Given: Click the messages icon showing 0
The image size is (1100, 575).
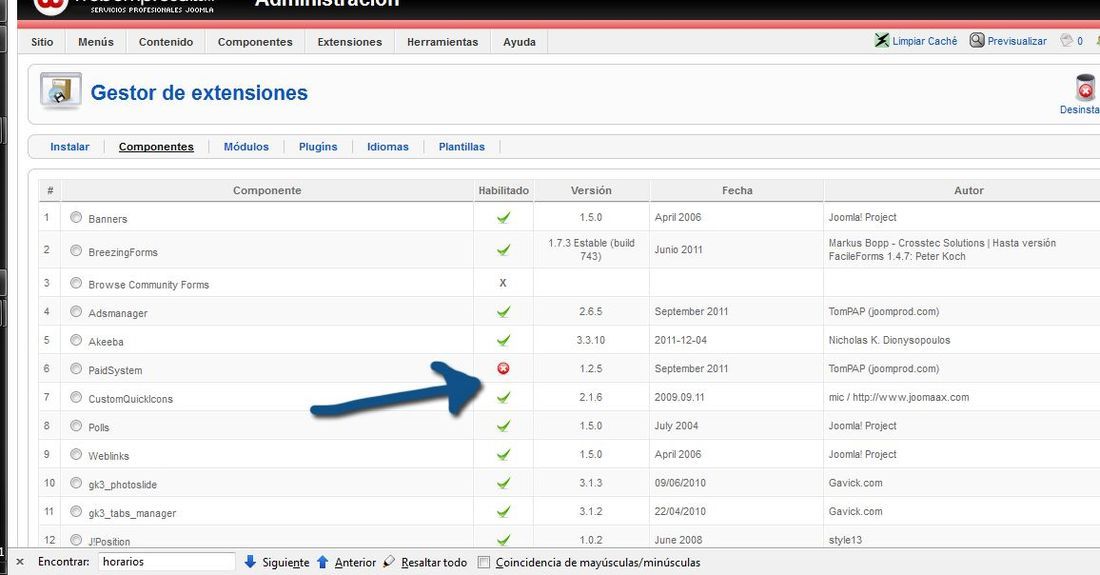Looking at the screenshot, I should (x=1067, y=41).
